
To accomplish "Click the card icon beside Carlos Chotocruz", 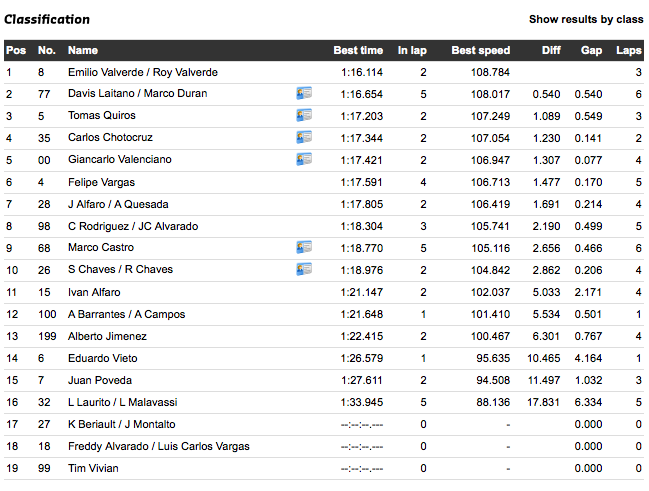I will point(304,137).
